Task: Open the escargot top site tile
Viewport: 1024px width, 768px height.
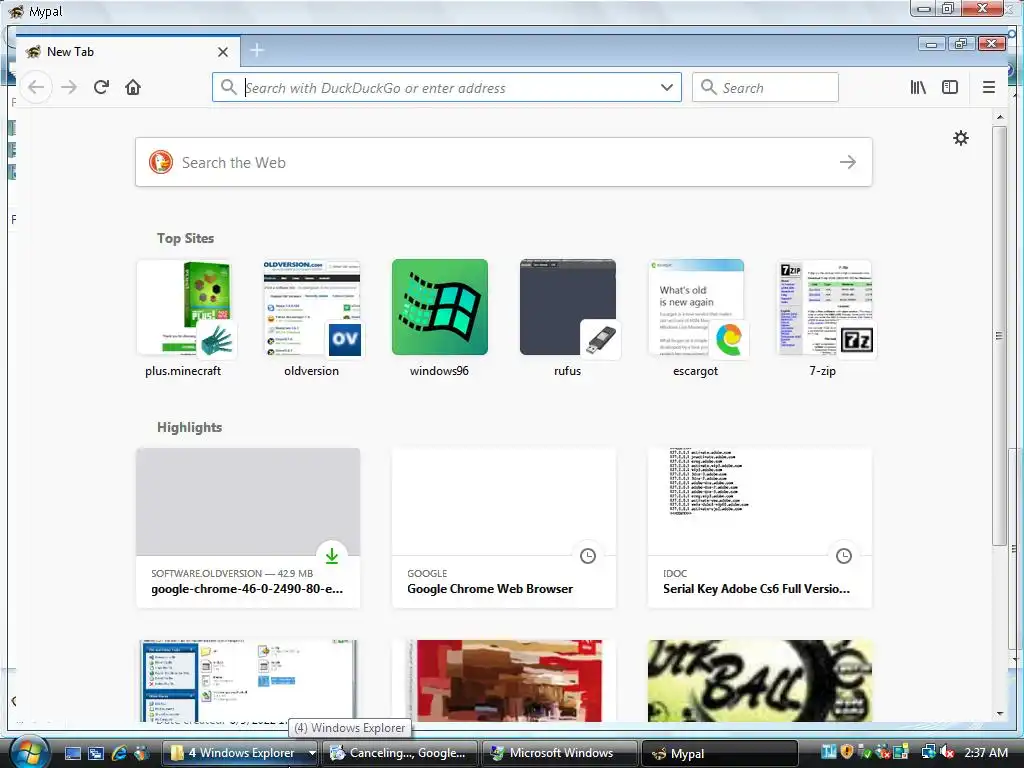Action: coord(696,317)
